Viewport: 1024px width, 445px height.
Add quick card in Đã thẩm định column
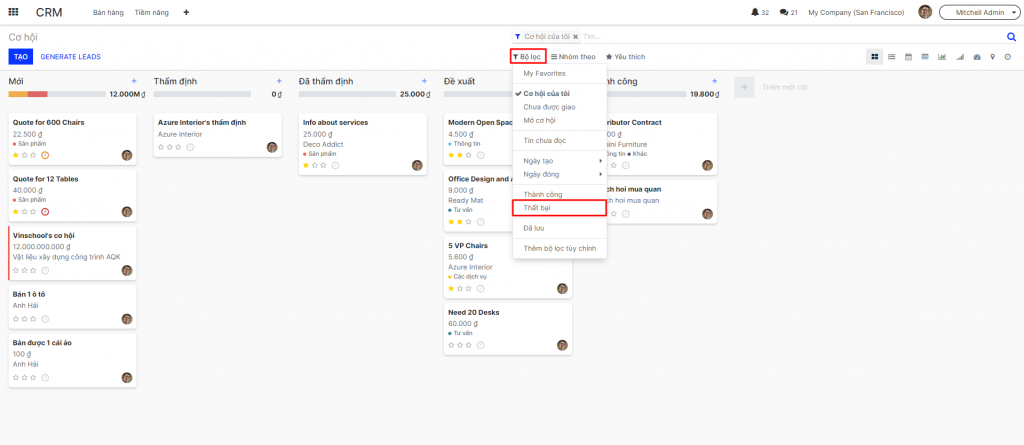coord(424,81)
